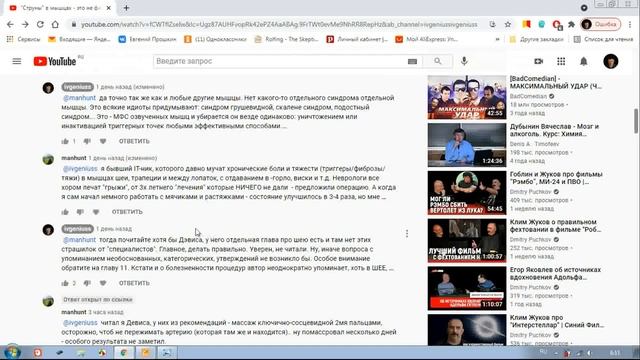Expand the hidden bookmarks overflow chevron
The width and height of the screenshot is (640, 360).
(x=497, y=39)
